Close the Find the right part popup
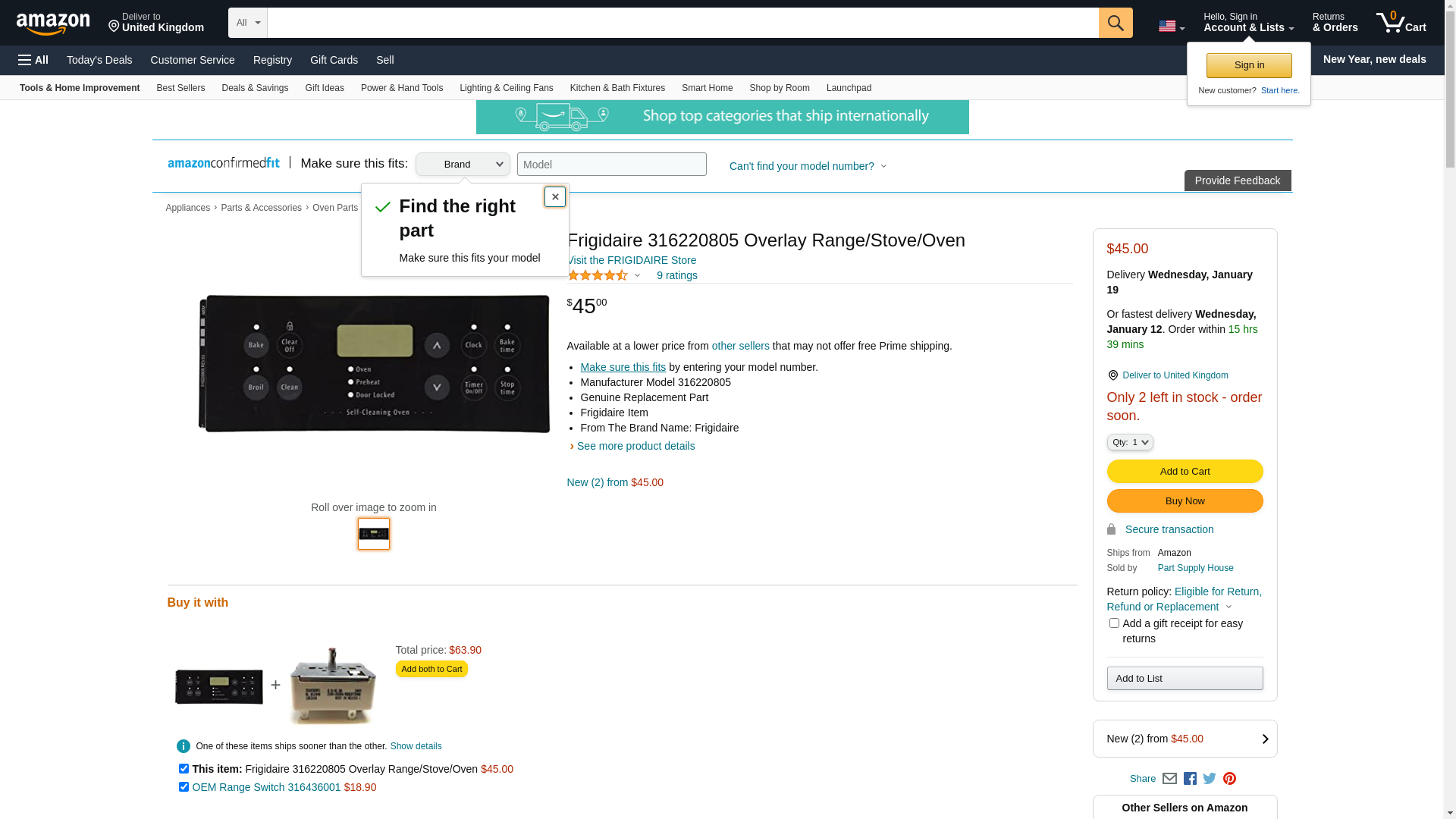The height and width of the screenshot is (819, 1456). [555, 197]
